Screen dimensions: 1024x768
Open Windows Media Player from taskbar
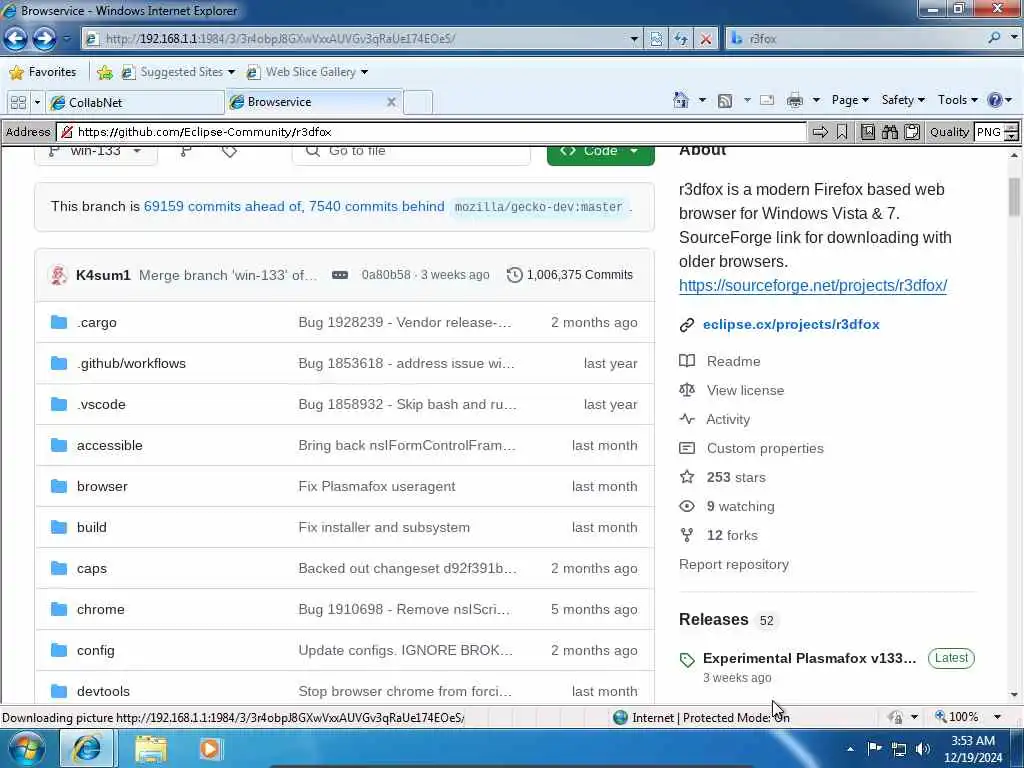(x=210, y=748)
